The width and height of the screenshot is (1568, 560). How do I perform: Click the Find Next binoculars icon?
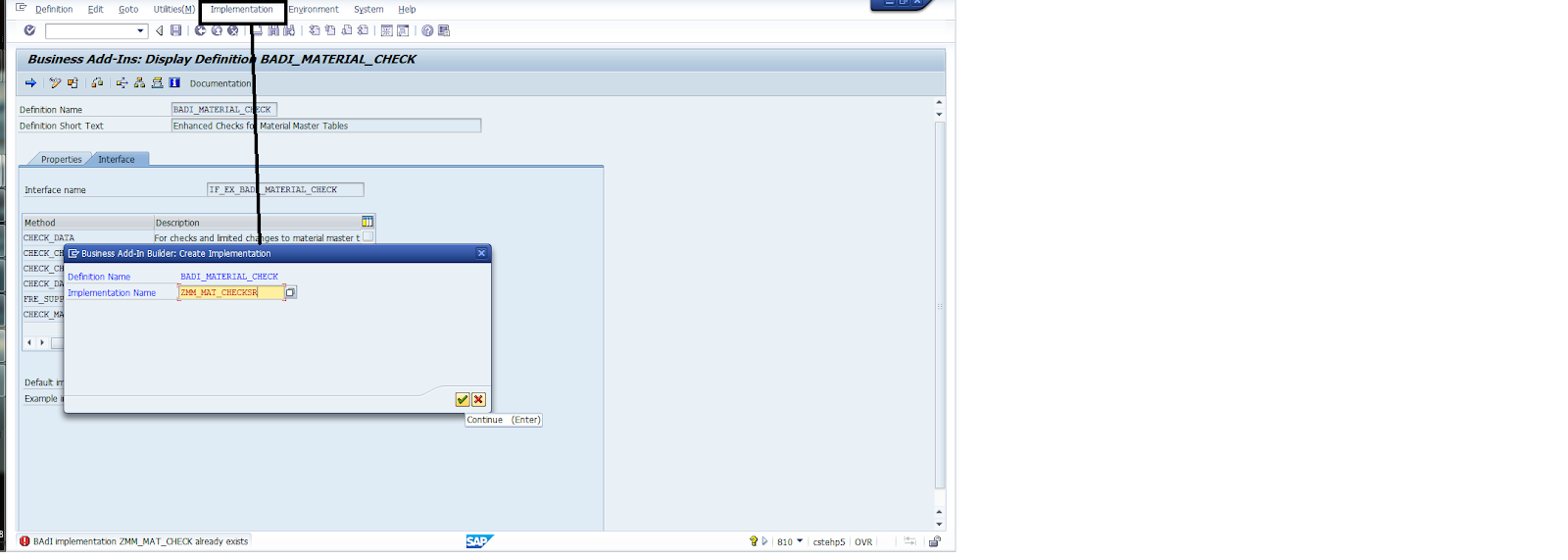pos(288,30)
